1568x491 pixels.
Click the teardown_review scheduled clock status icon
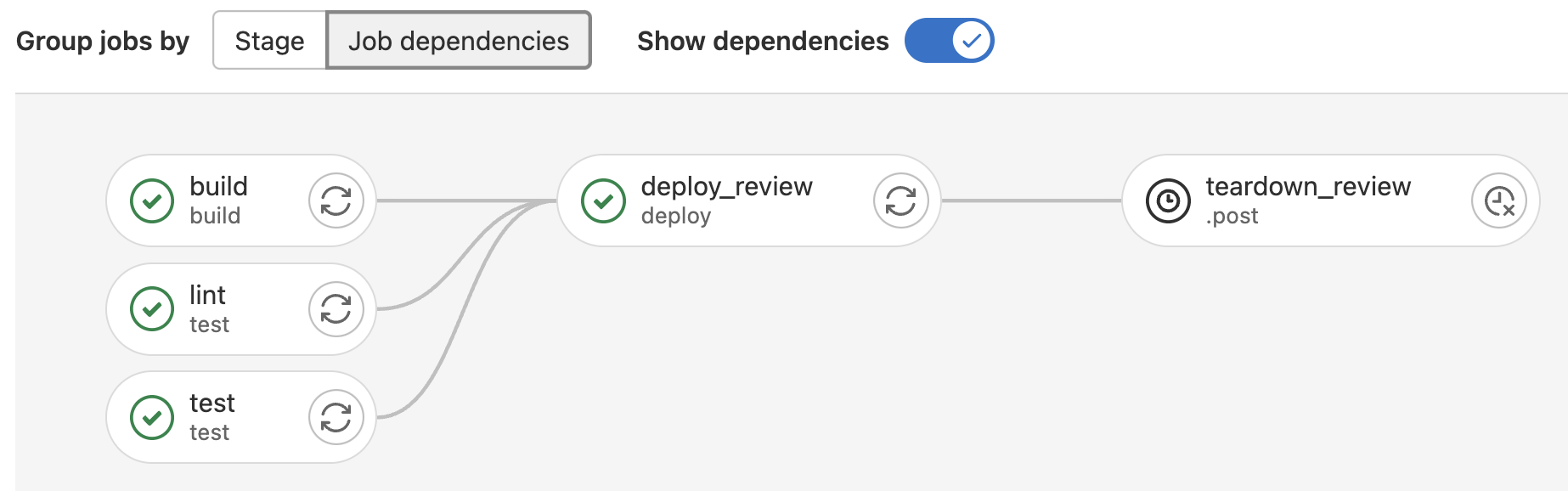[1168, 201]
